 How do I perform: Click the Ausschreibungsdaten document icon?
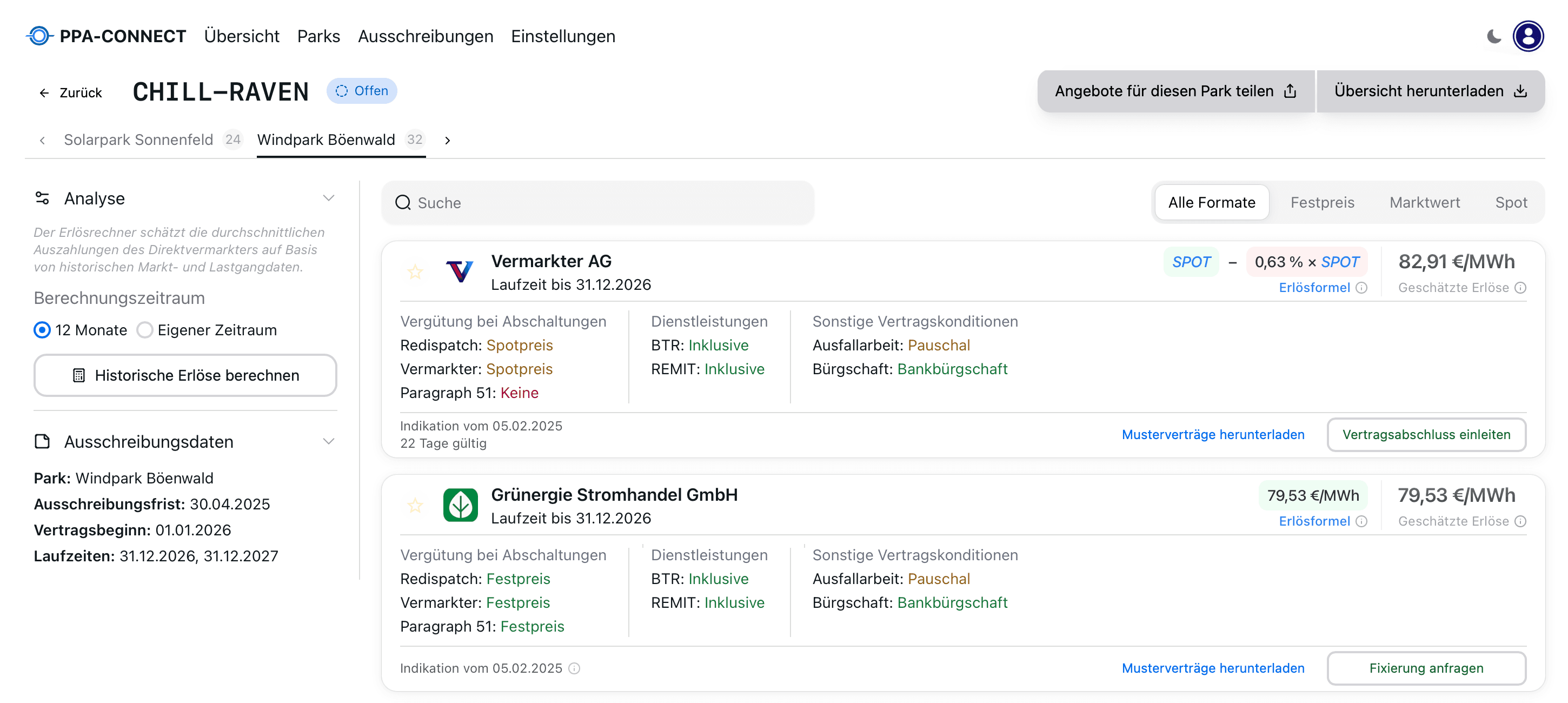pyautogui.click(x=42, y=441)
